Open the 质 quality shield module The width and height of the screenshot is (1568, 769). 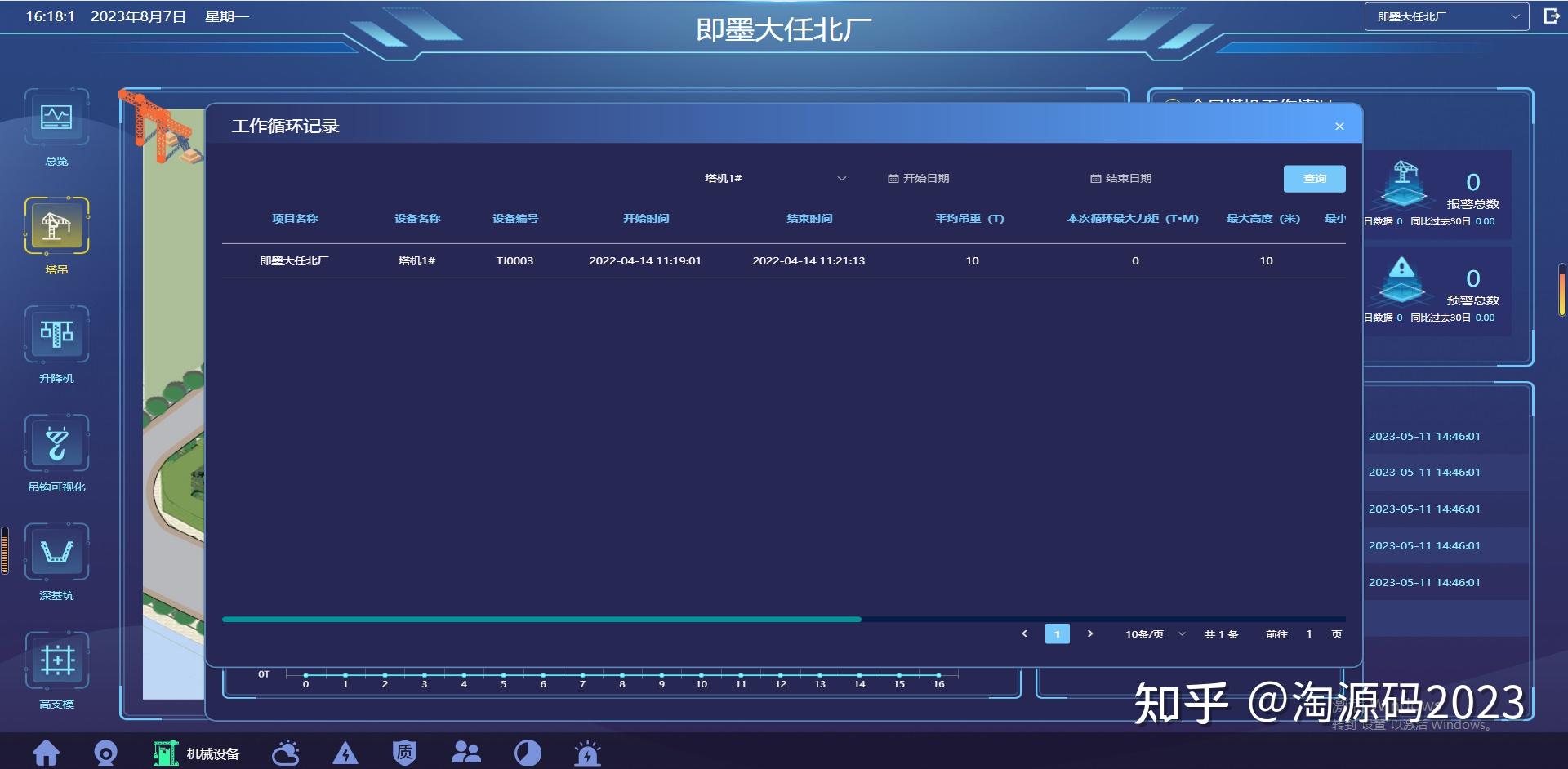pos(404,753)
